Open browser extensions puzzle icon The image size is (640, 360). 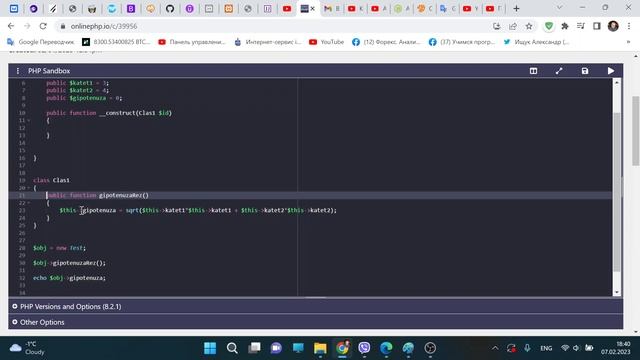565,26
